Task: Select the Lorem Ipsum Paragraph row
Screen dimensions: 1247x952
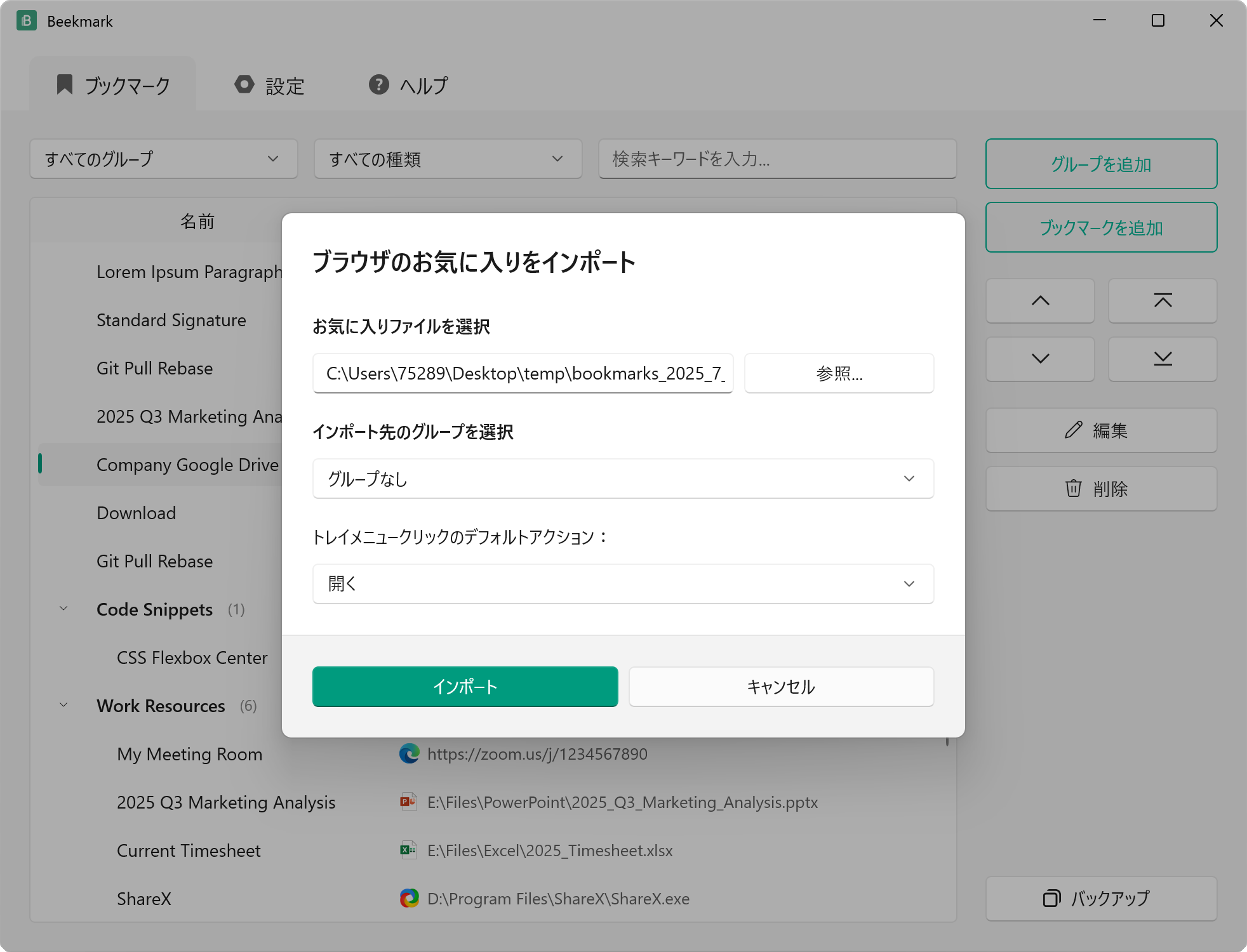Action: 160,272
